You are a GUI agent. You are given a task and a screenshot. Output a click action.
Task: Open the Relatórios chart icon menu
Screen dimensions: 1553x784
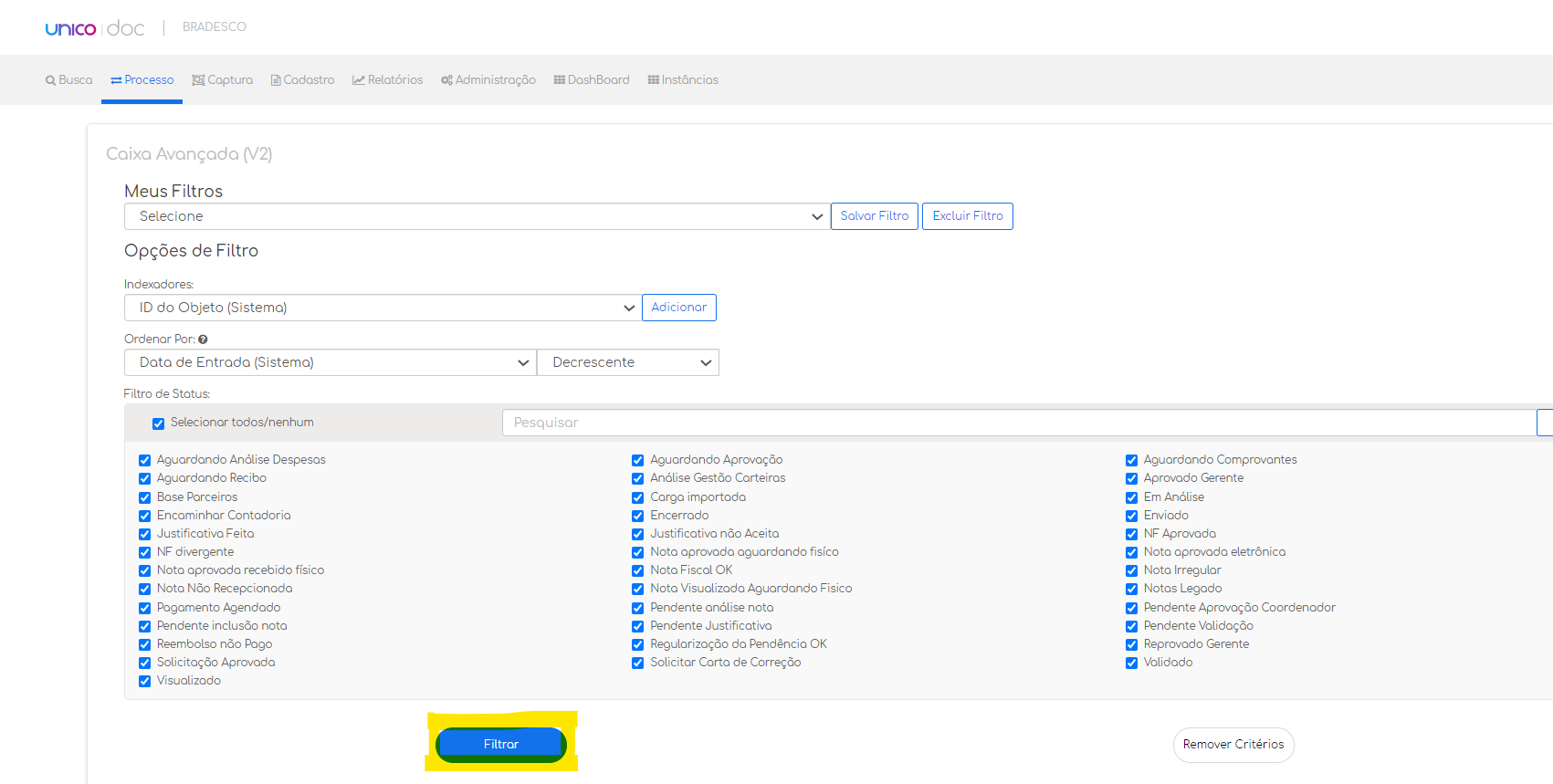click(x=359, y=80)
